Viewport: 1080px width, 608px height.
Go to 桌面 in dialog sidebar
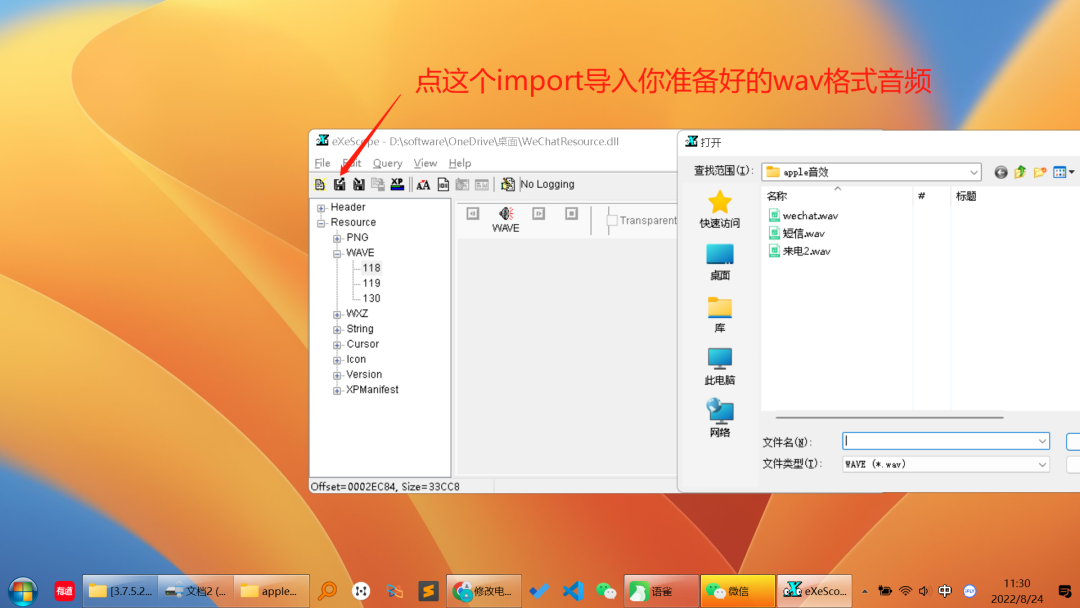719,262
